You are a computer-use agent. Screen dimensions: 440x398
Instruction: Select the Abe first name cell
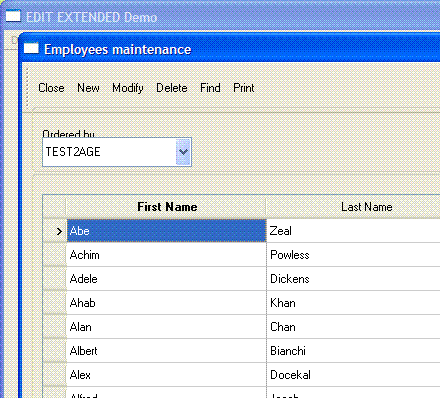[167, 231]
